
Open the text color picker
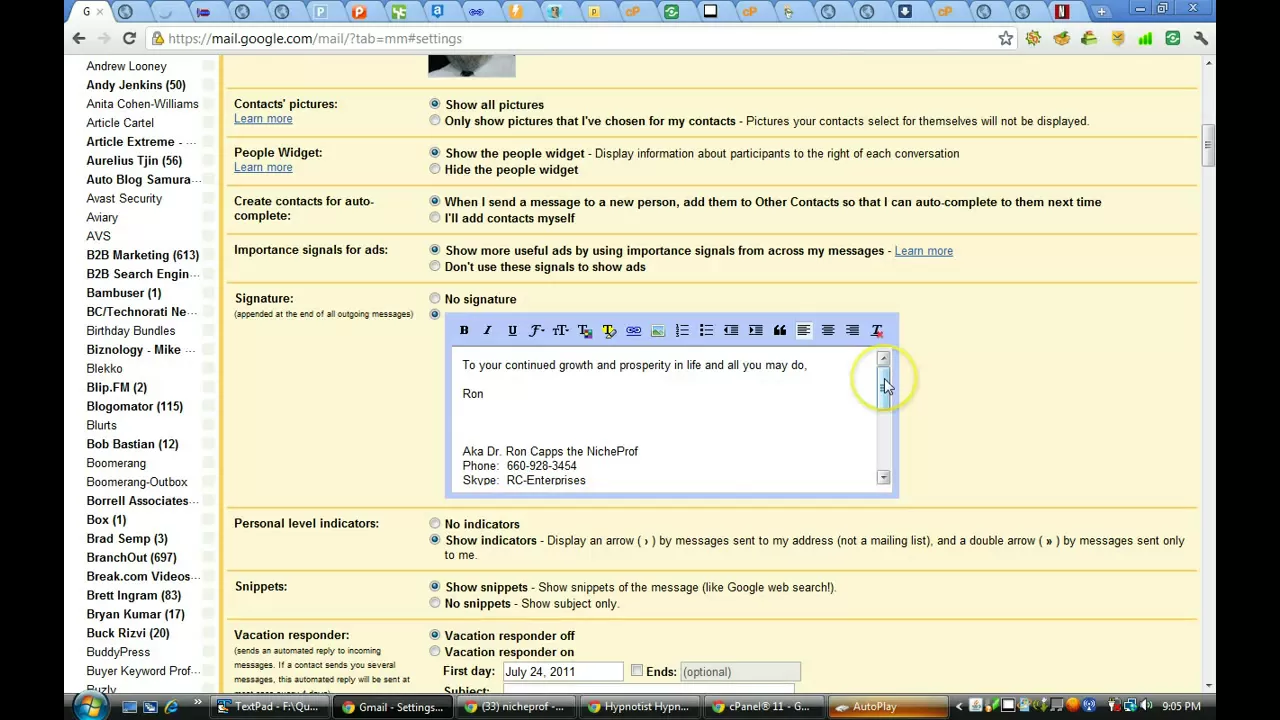pos(585,330)
